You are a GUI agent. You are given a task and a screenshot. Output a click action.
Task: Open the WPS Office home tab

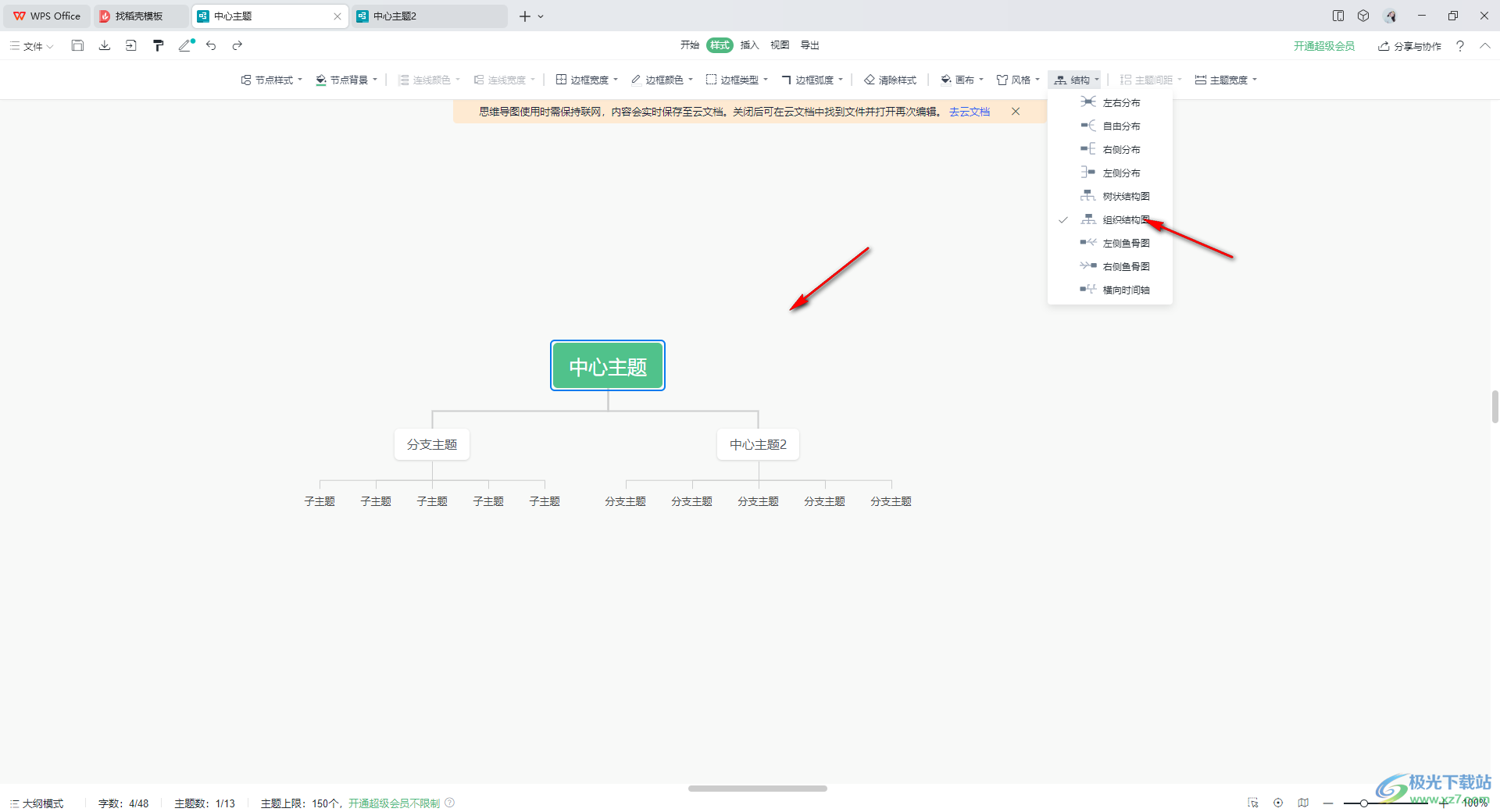[47, 16]
